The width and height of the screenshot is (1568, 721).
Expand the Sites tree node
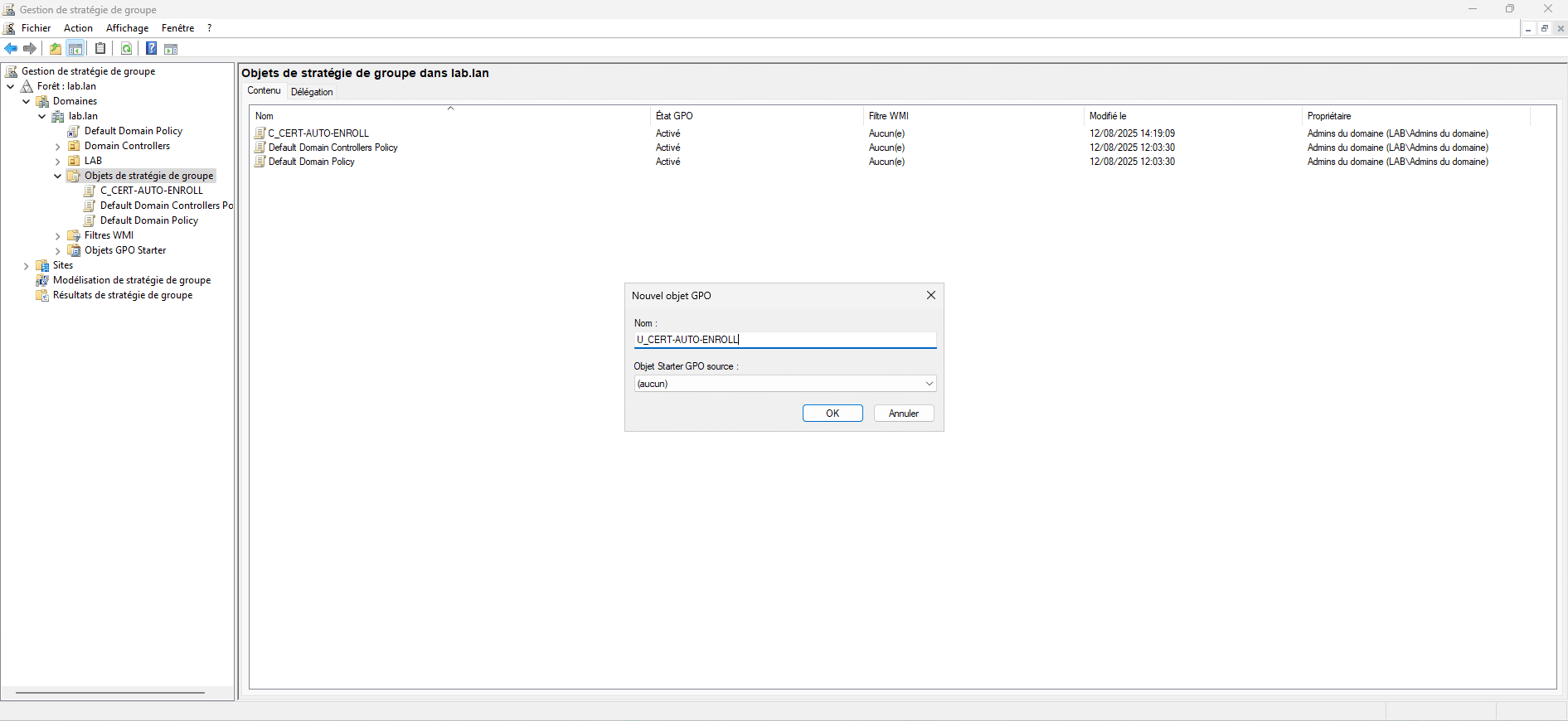27,266
